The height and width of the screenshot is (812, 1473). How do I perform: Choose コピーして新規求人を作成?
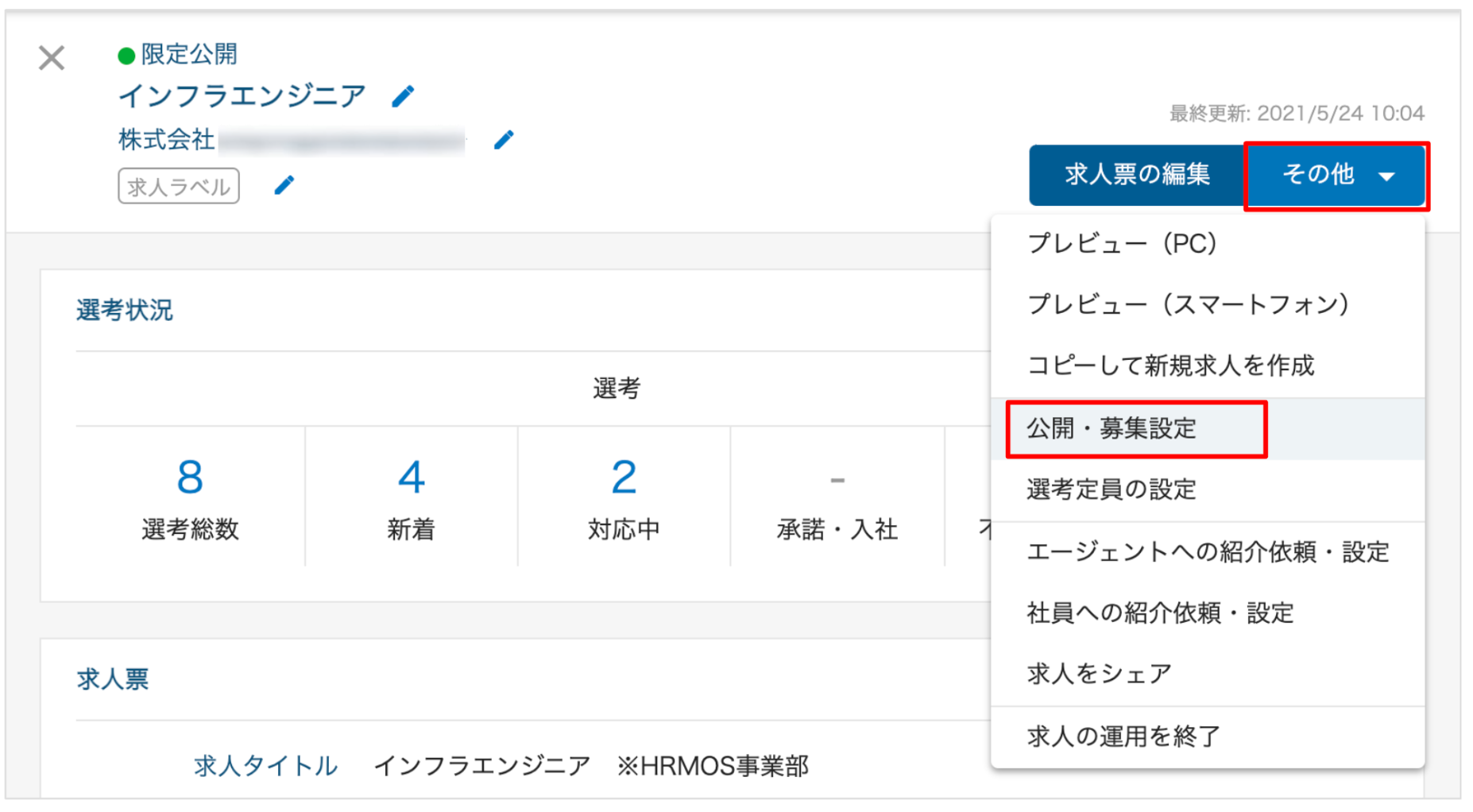tap(1208, 365)
